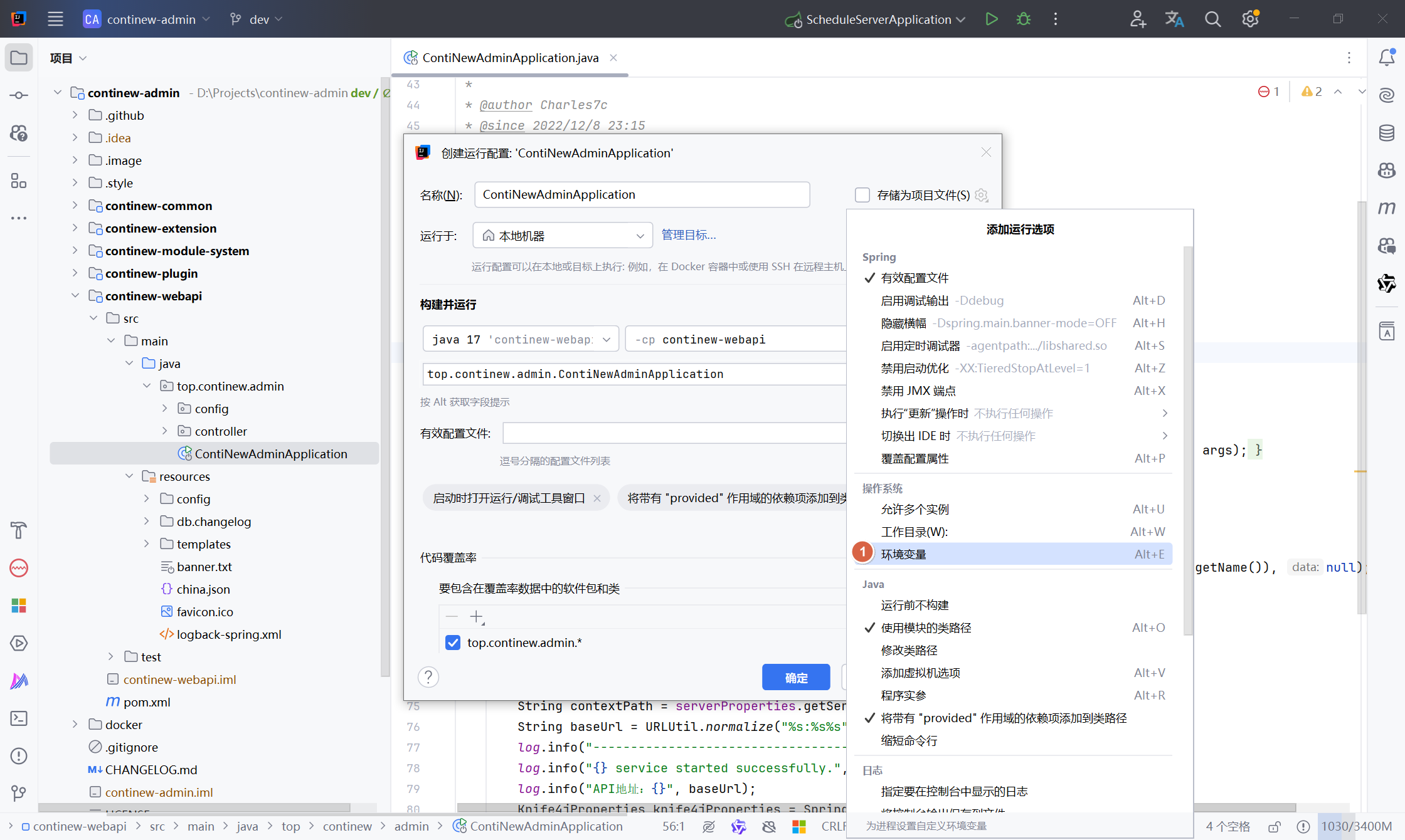
Task: Open the Maven tool window
Action: (x=1387, y=207)
